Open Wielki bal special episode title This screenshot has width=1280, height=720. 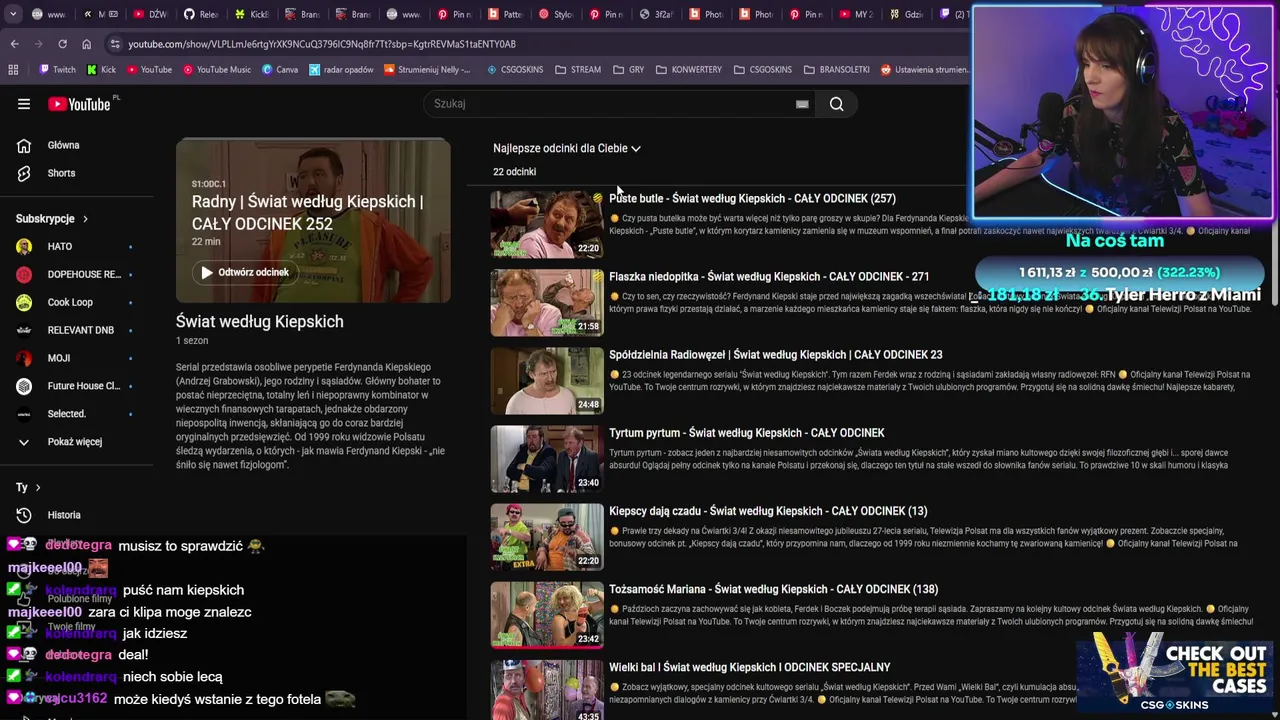pyautogui.click(x=750, y=667)
